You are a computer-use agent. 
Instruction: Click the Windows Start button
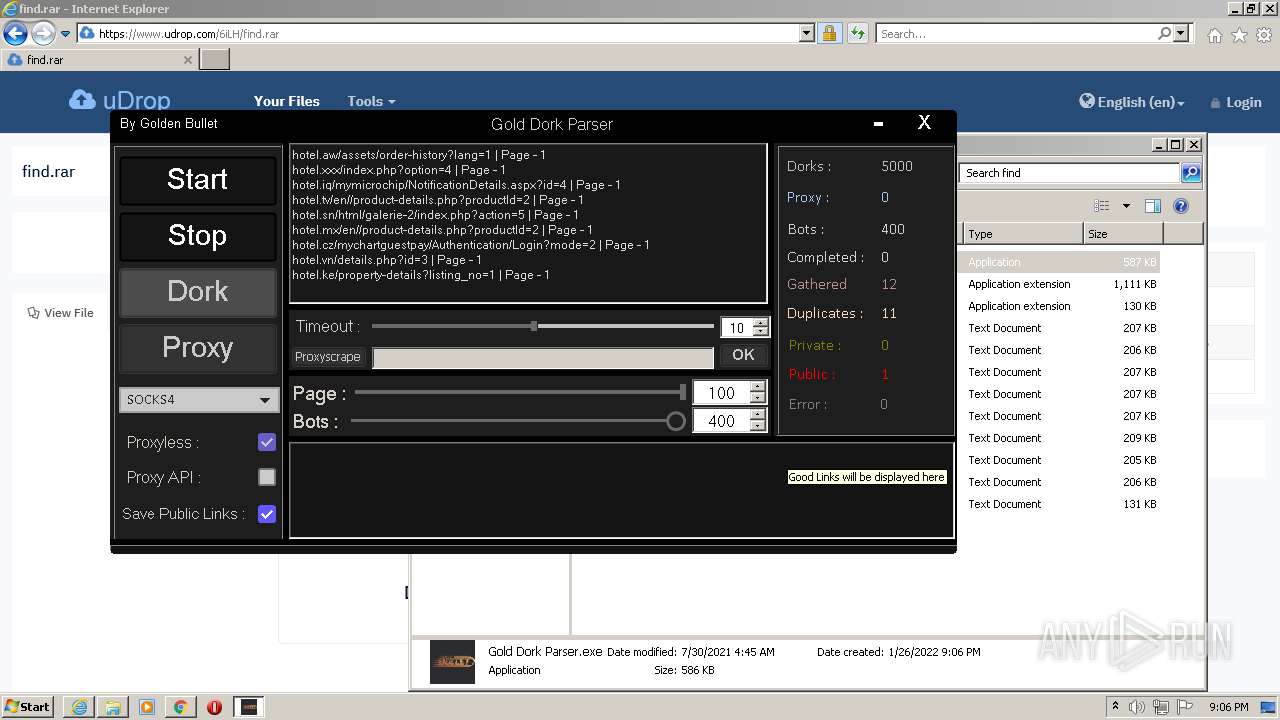pos(28,707)
